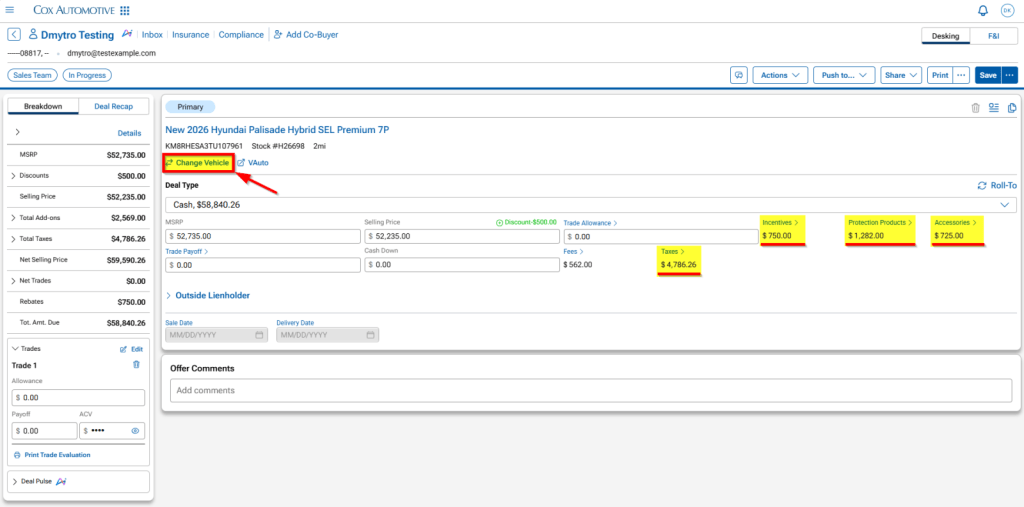Image resolution: width=1024 pixels, height=507 pixels.
Task: Collapse the Trades section
Action: [15, 349]
